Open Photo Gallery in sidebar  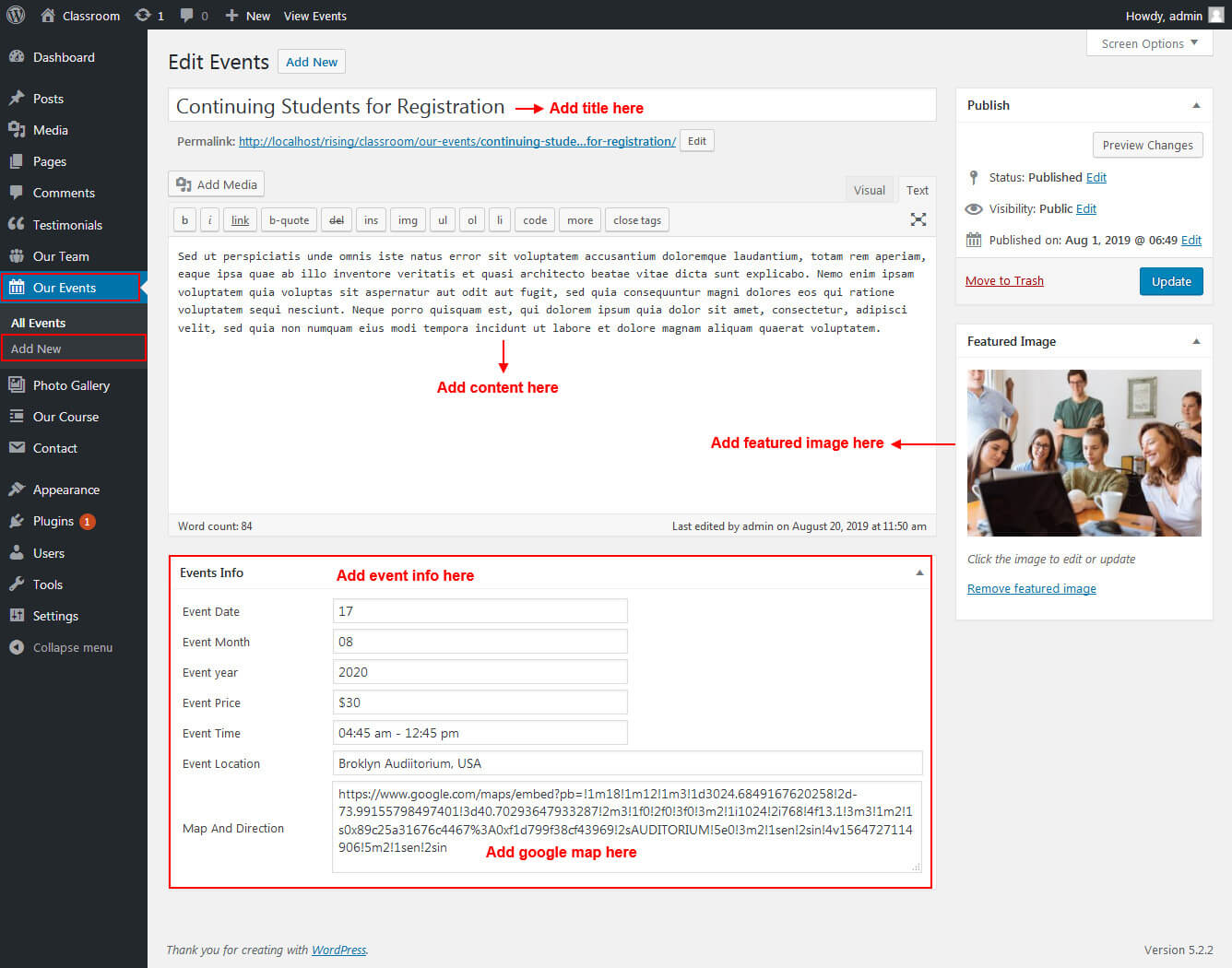point(71,385)
